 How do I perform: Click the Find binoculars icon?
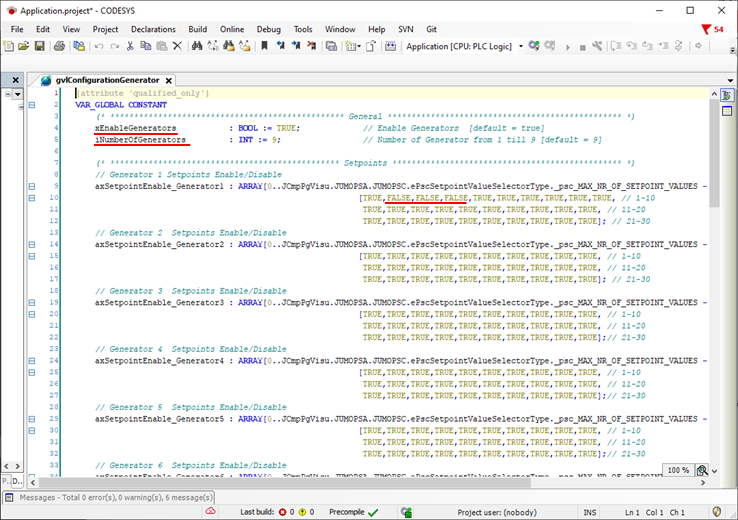click(x=197, y=46)
